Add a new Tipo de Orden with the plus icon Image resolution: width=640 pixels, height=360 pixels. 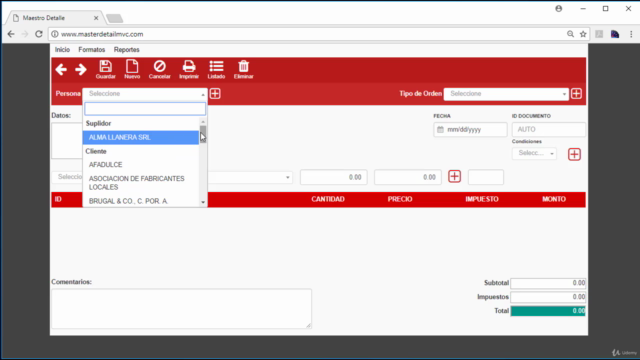[x=576, y=93]
